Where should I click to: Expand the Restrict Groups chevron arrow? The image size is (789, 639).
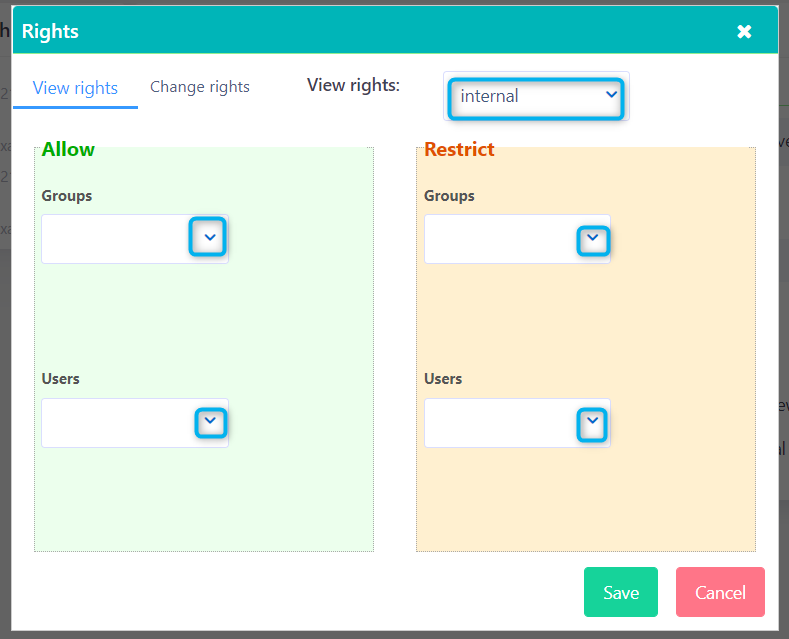click(593, 240)
